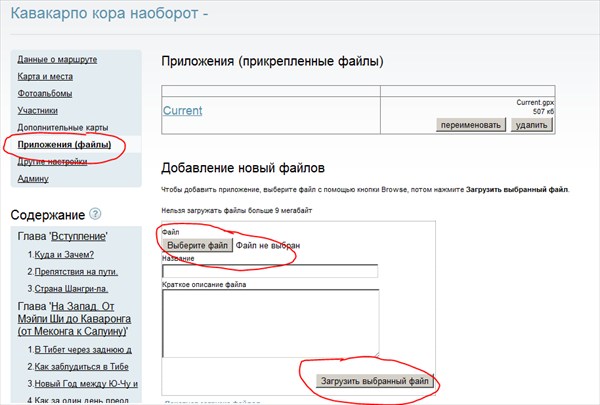Image resolution: width=600 pixels, height=405 pixels.
Task: Select Приложения (файлы) menu item
Action: [64, 145]
